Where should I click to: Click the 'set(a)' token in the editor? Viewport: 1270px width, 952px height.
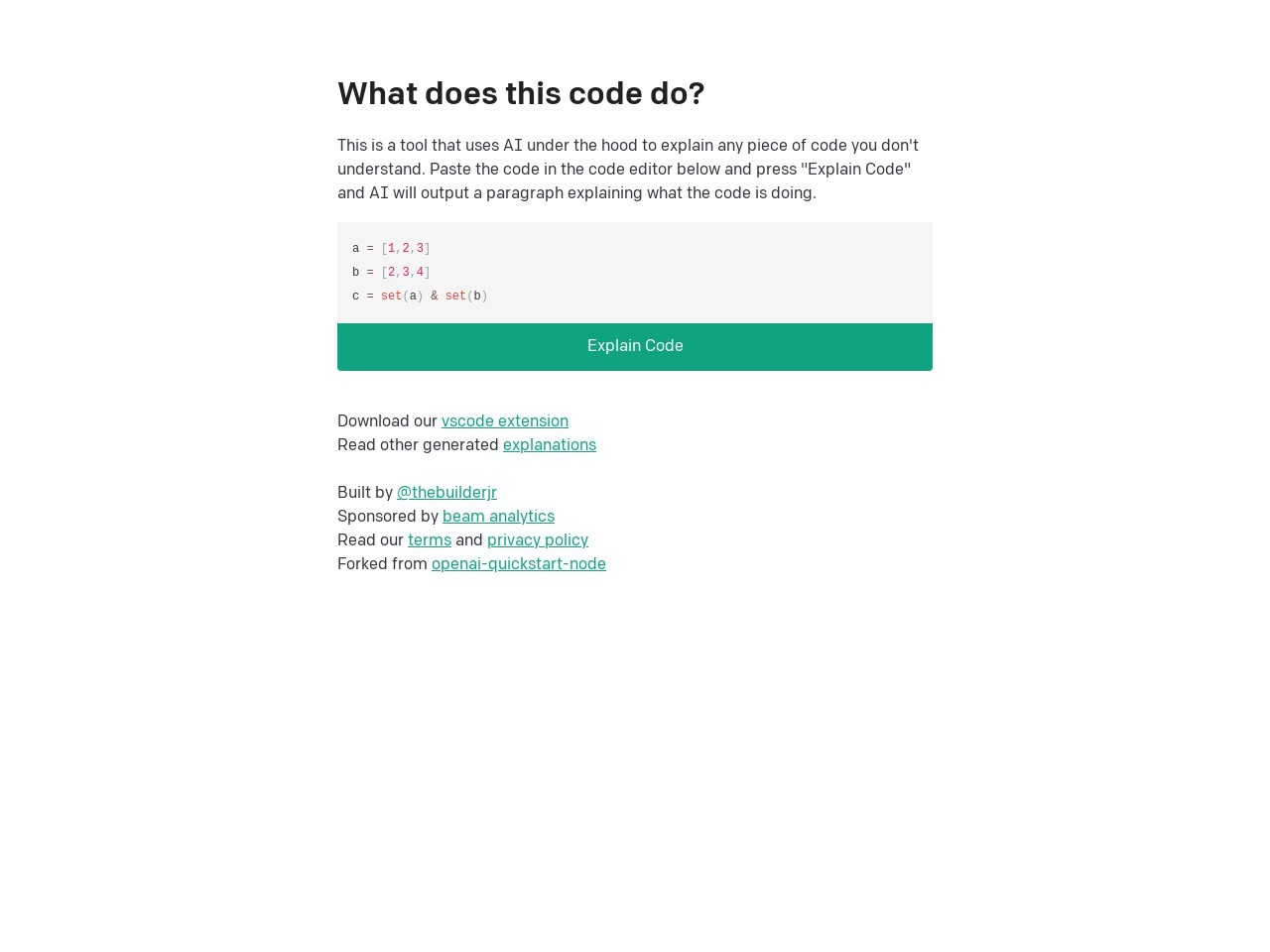pyautogui.click(x=401, y=297)
